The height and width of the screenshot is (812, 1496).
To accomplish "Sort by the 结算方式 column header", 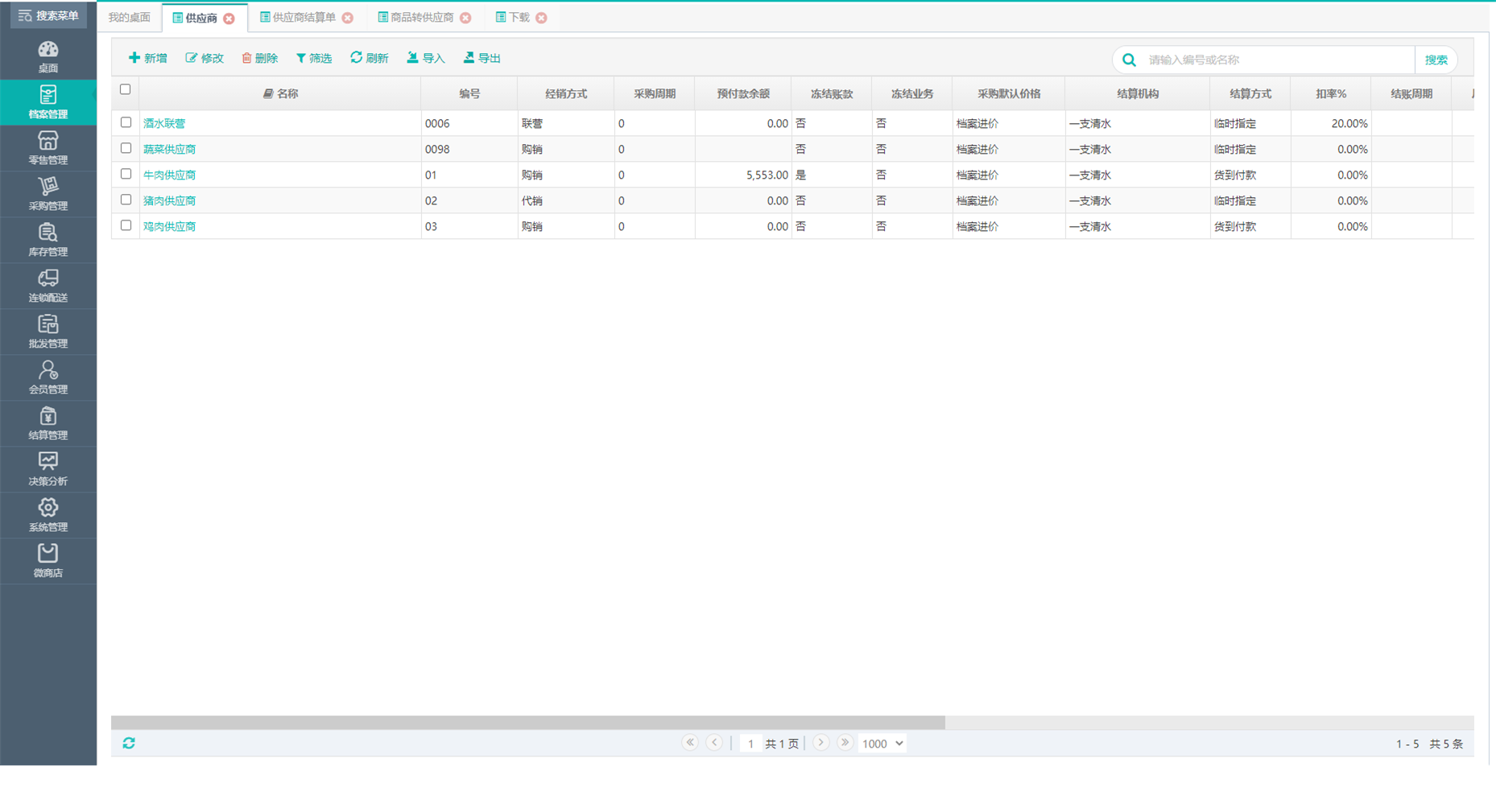I will [1250, 93].
